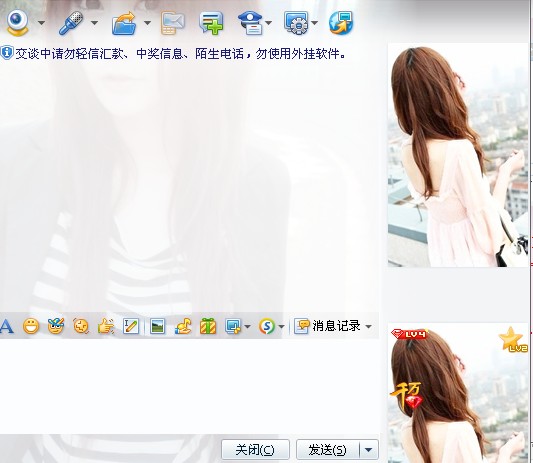Open report abuse police-cap icon
Viewport: 533px width, 463px height.
[x=250, y=23]
